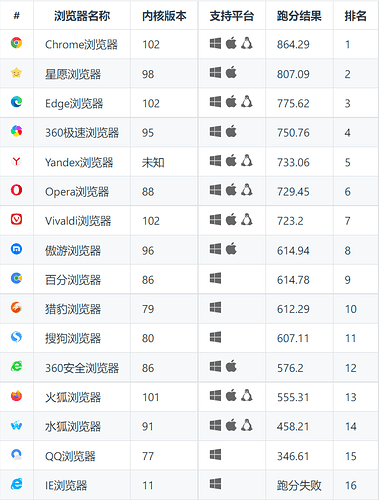Click the Windows icon in 搜狗浏览器 row

[215, 337]
